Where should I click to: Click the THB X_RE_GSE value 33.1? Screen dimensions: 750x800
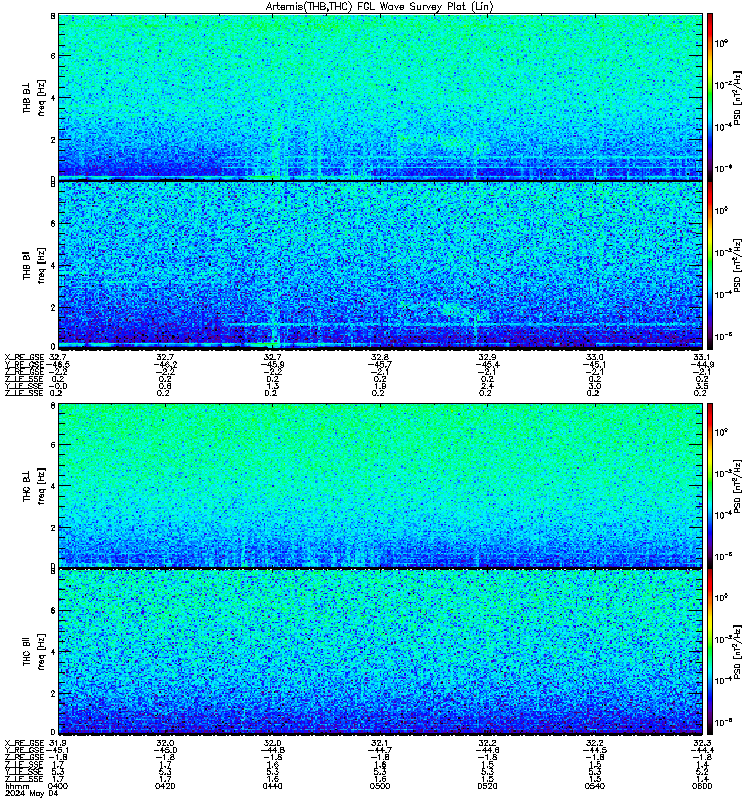tap(702, 357)
